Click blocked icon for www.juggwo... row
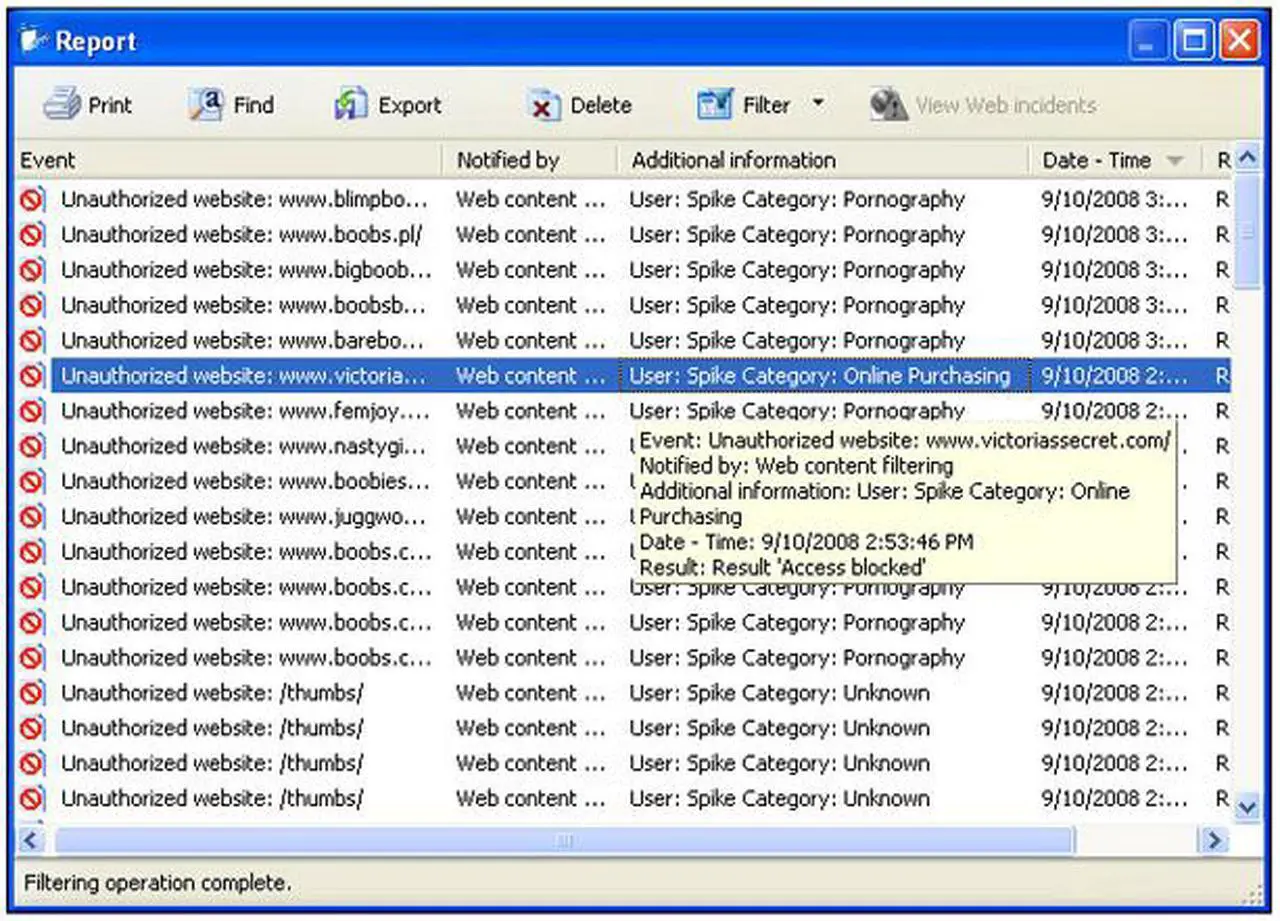This screenshot has height=921, width=1280. coord(32,516)
